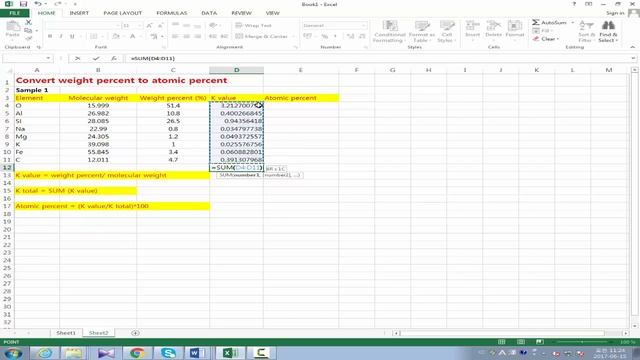Add a new sheet with the plus icon

pos(135,333)
